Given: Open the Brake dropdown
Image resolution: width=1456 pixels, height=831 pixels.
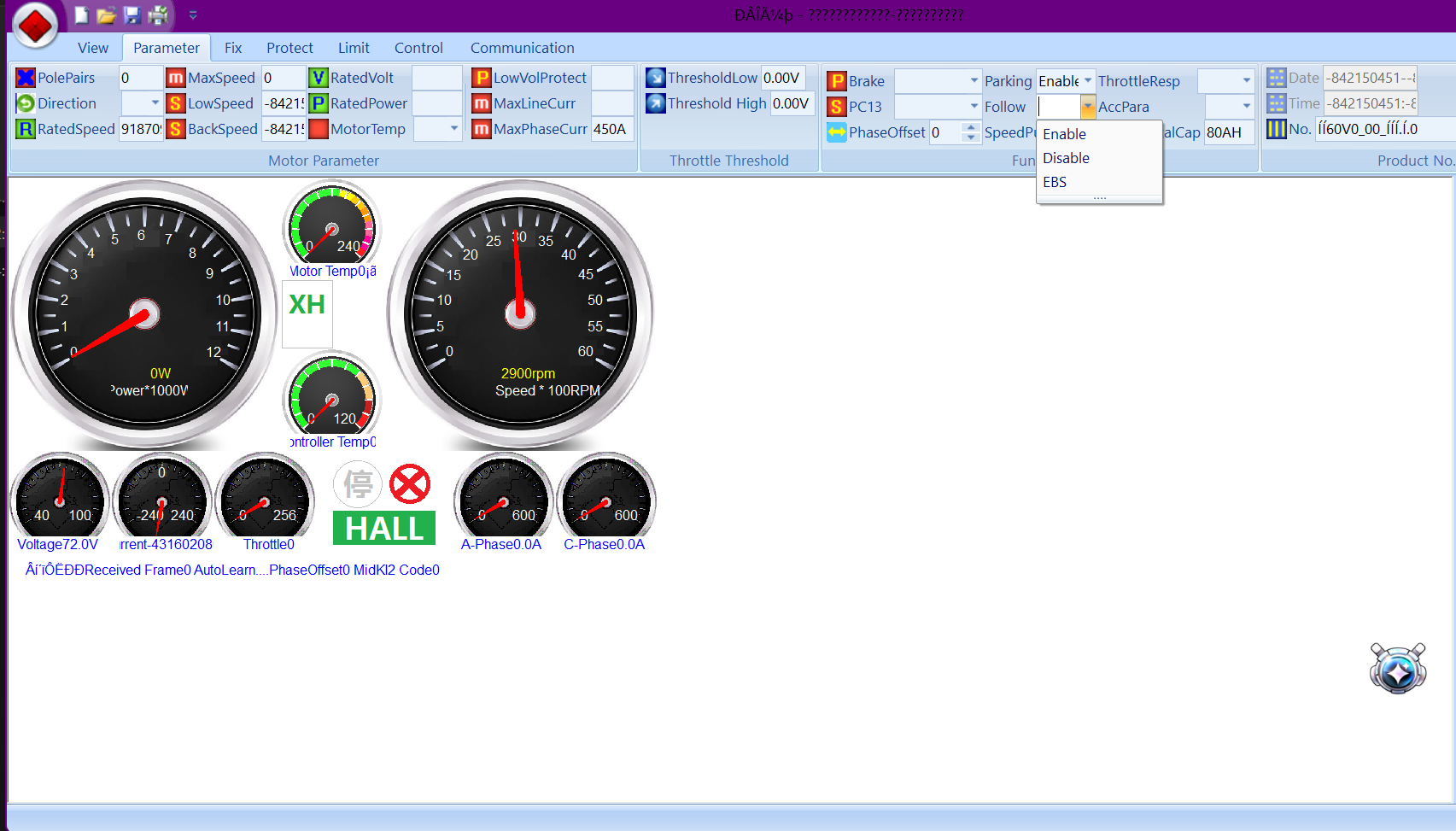Looking at the screenshot, I should [974, 81].
